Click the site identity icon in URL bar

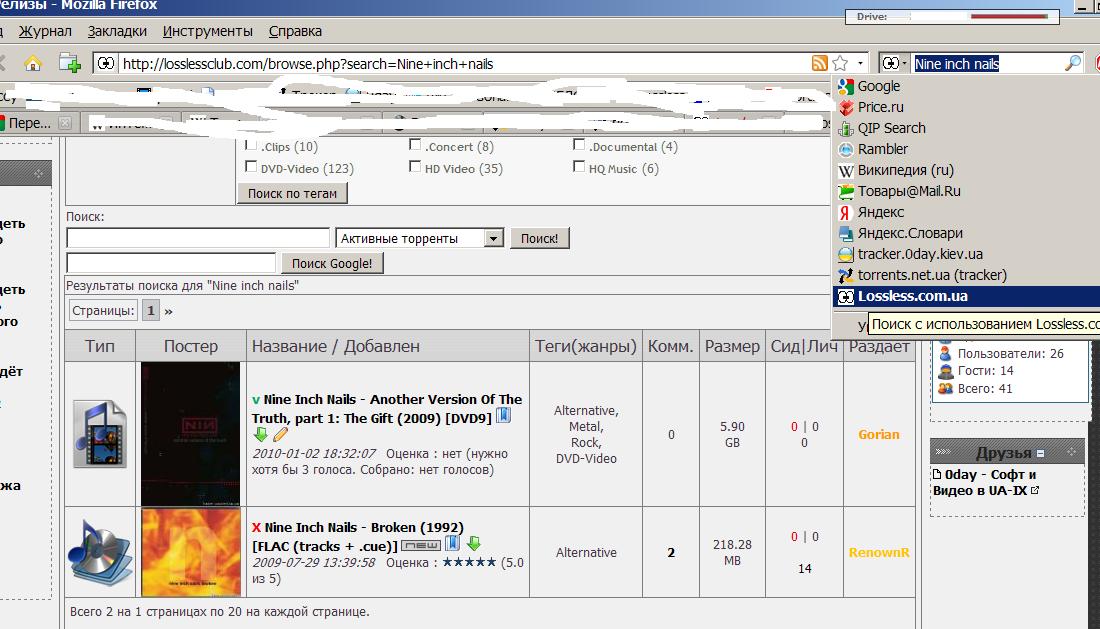pos(105,63)
